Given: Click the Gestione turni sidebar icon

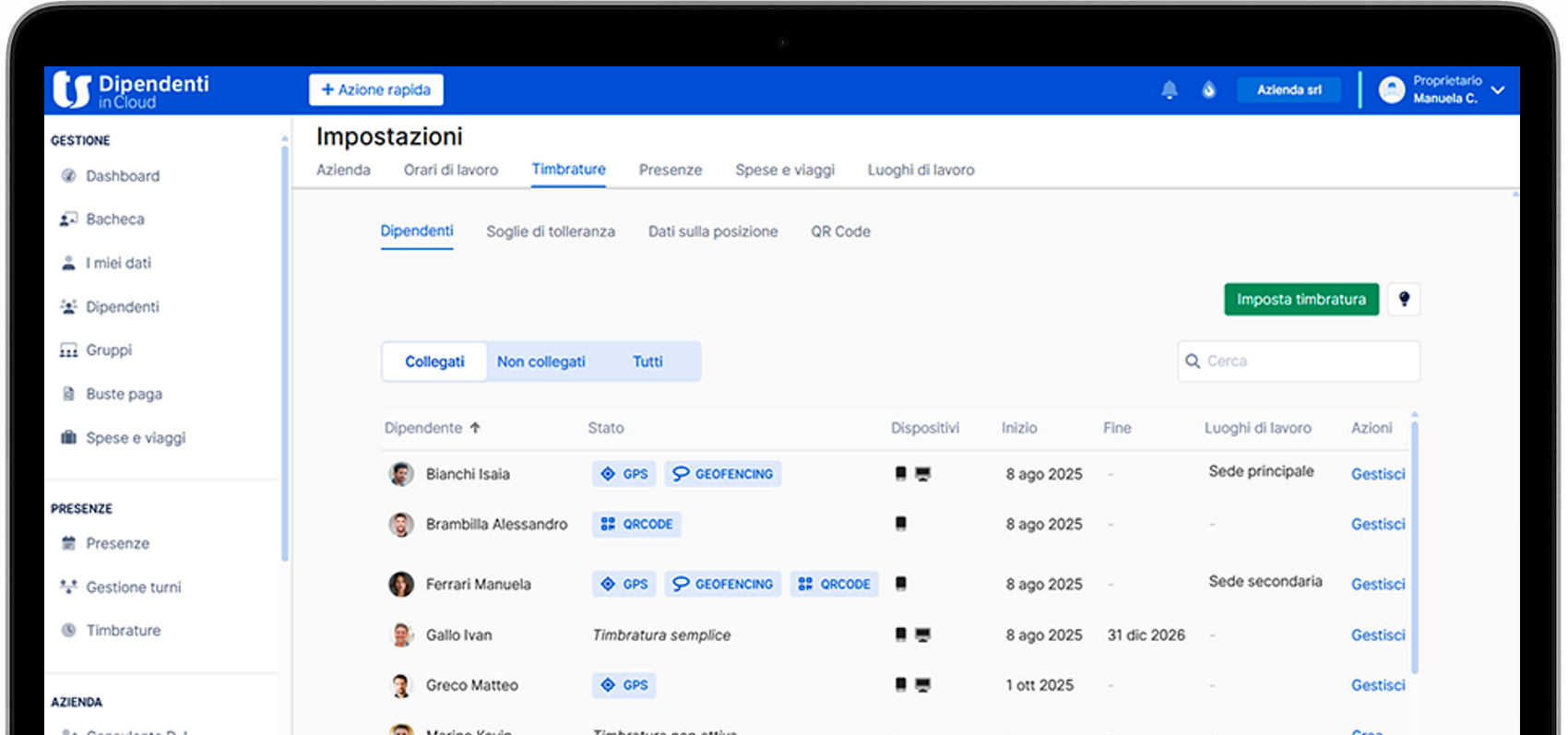Looking at the screenshot, I should (x=68, y=587).
